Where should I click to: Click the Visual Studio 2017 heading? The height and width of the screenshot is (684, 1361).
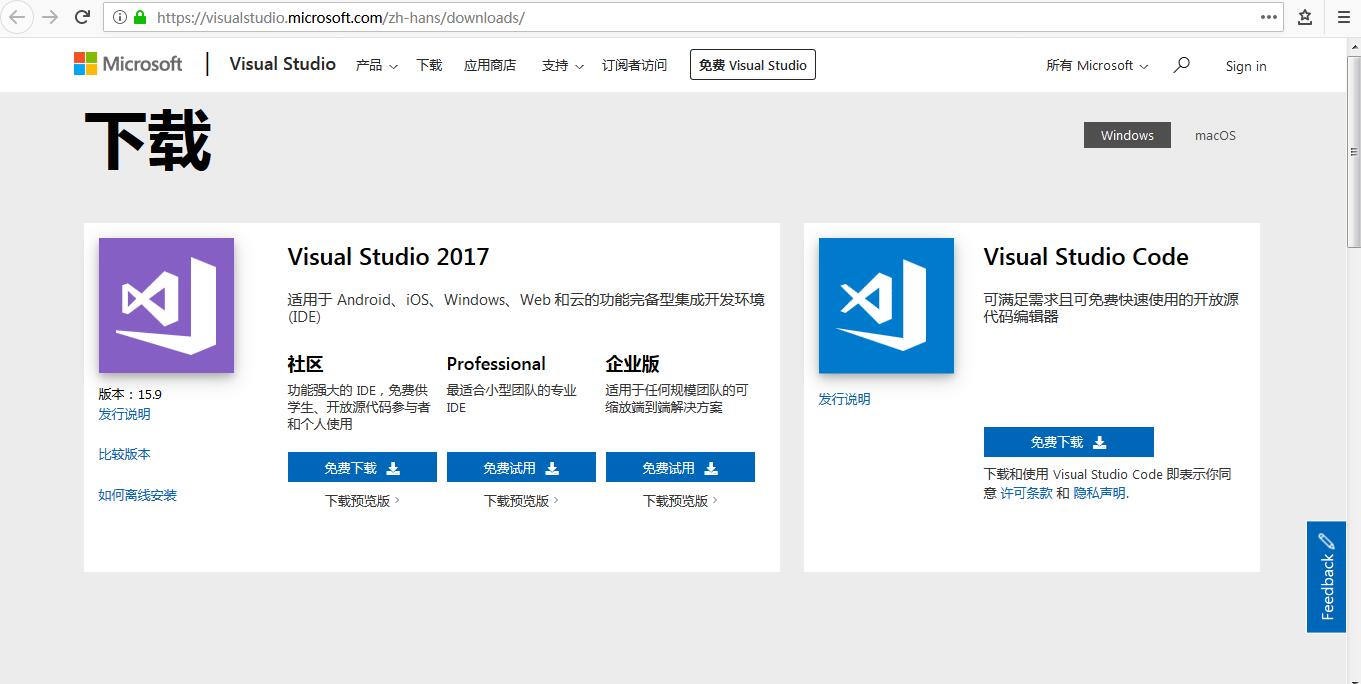pos(388,257)
